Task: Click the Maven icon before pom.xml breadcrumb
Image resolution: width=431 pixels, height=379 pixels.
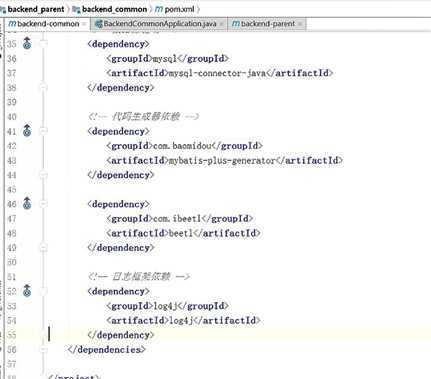Action: point(159,9)
